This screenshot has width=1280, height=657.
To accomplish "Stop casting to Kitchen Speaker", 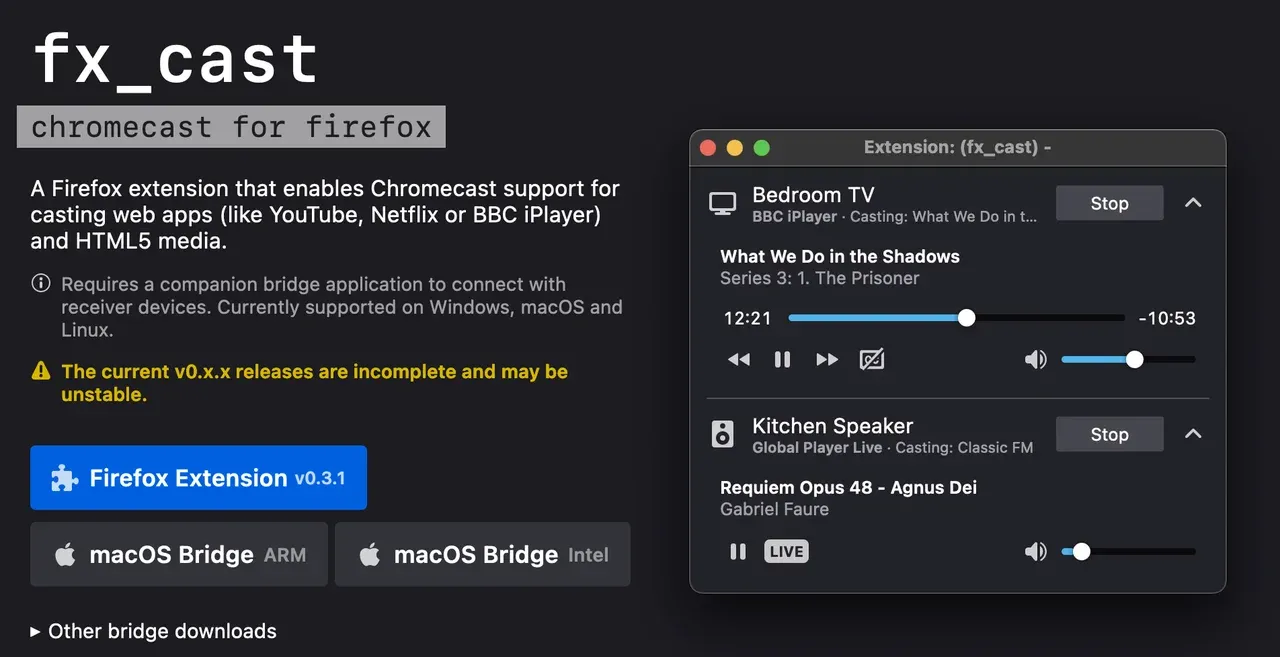I will tap(1109, 434).
